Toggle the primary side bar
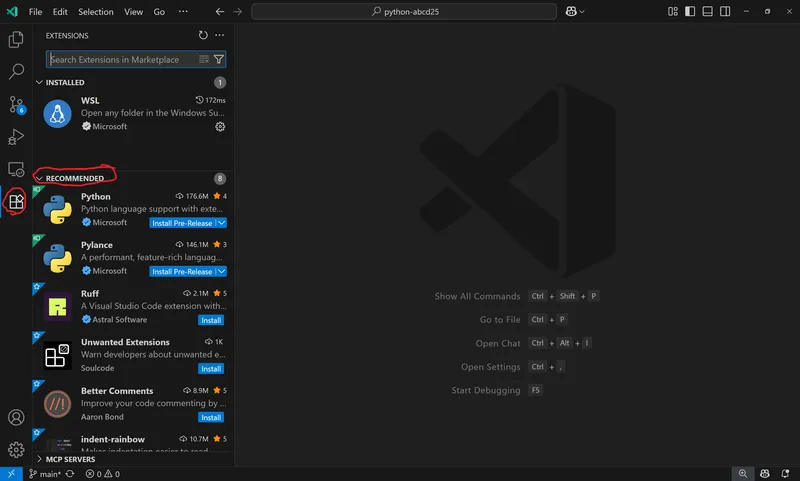Image resolution: width=800 pixels, height=481 pixels. (x=690, y=11)
